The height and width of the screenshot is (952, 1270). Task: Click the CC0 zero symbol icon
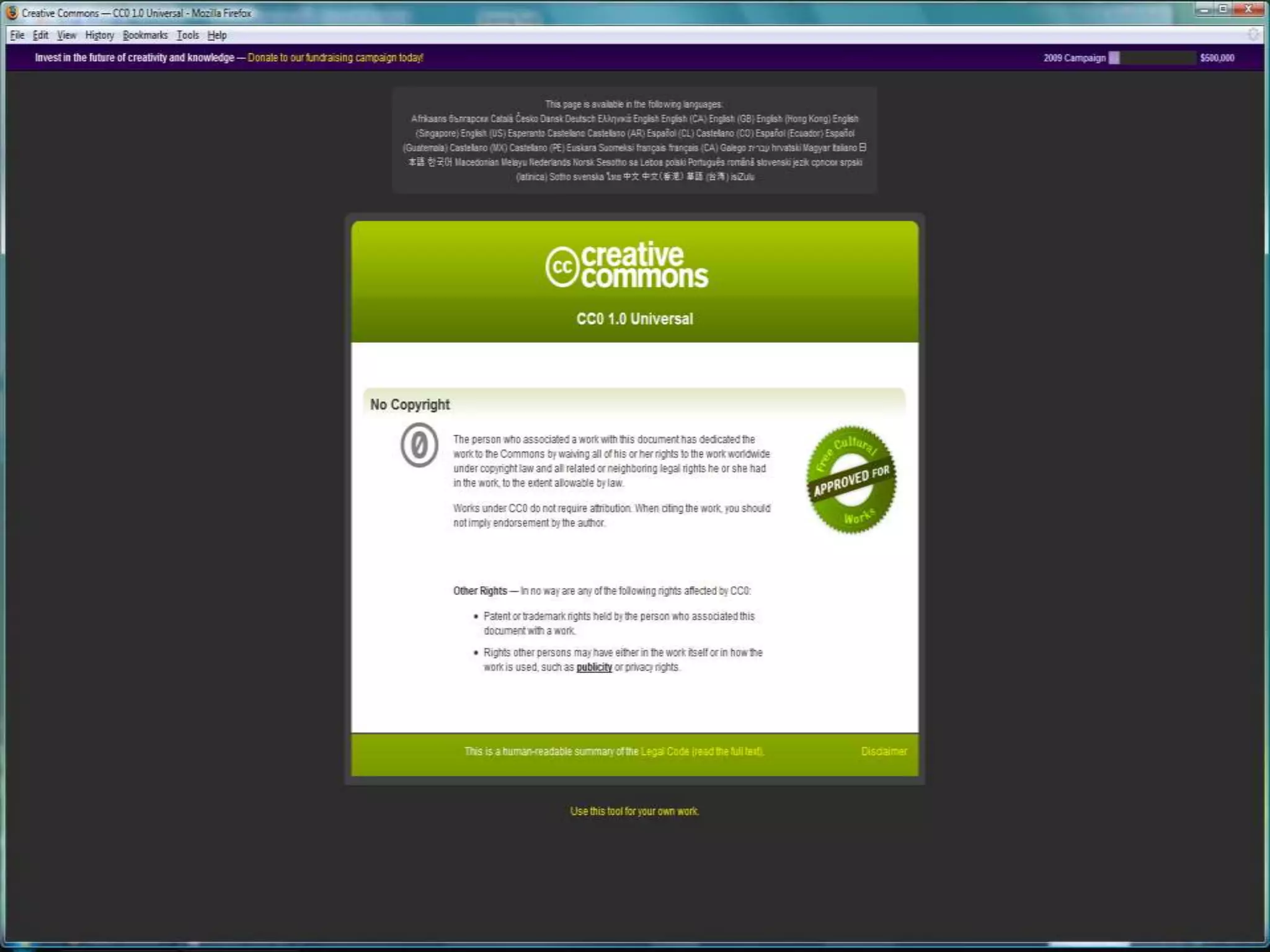point(419,445)
